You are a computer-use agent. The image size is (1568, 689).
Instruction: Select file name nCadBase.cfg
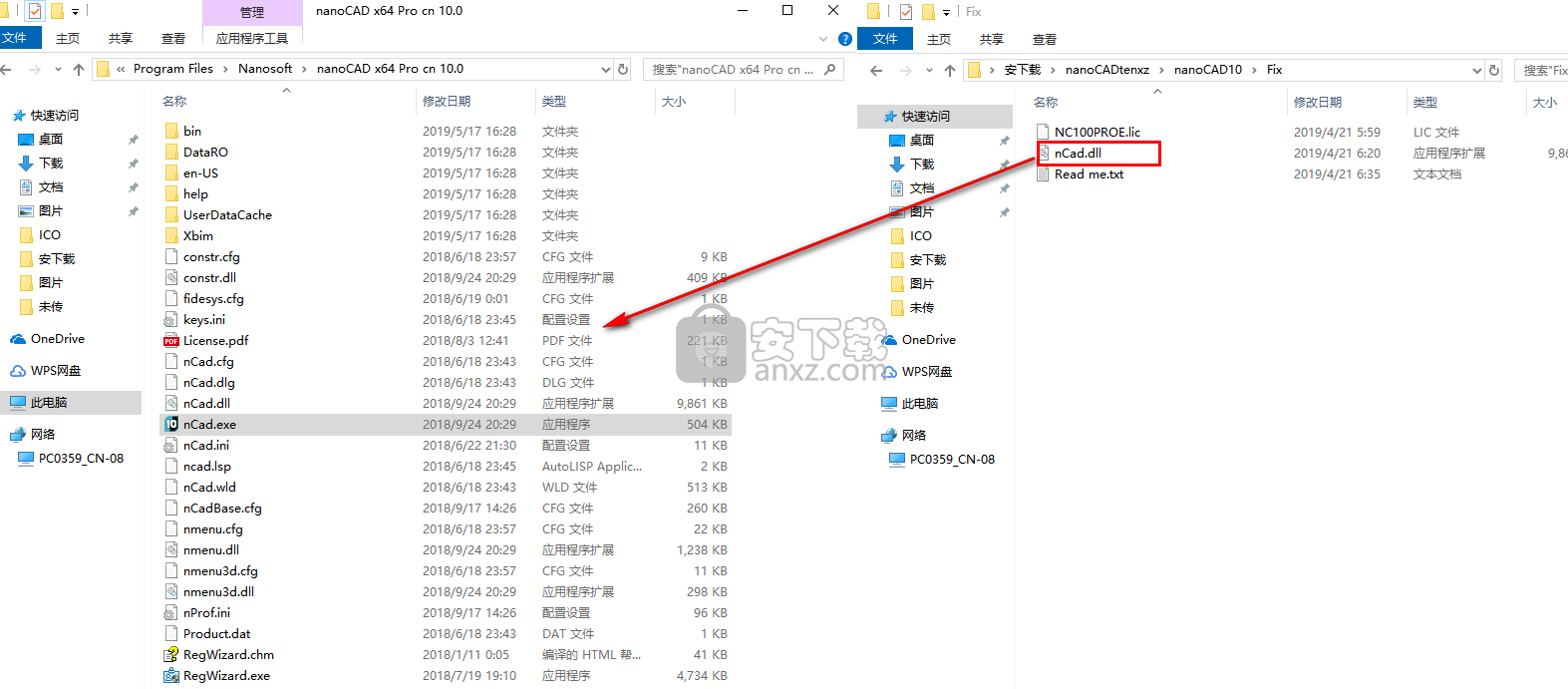pyautogui.click(x=222, y=509)
